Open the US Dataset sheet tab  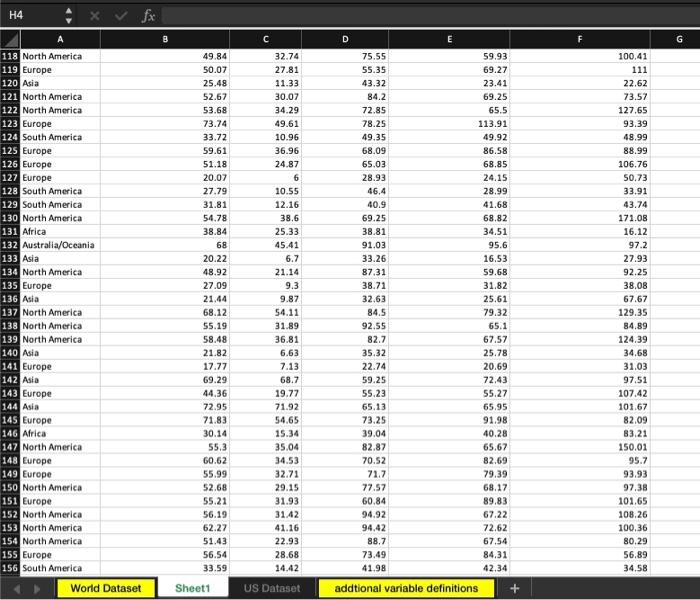click(x=272, y=588)
